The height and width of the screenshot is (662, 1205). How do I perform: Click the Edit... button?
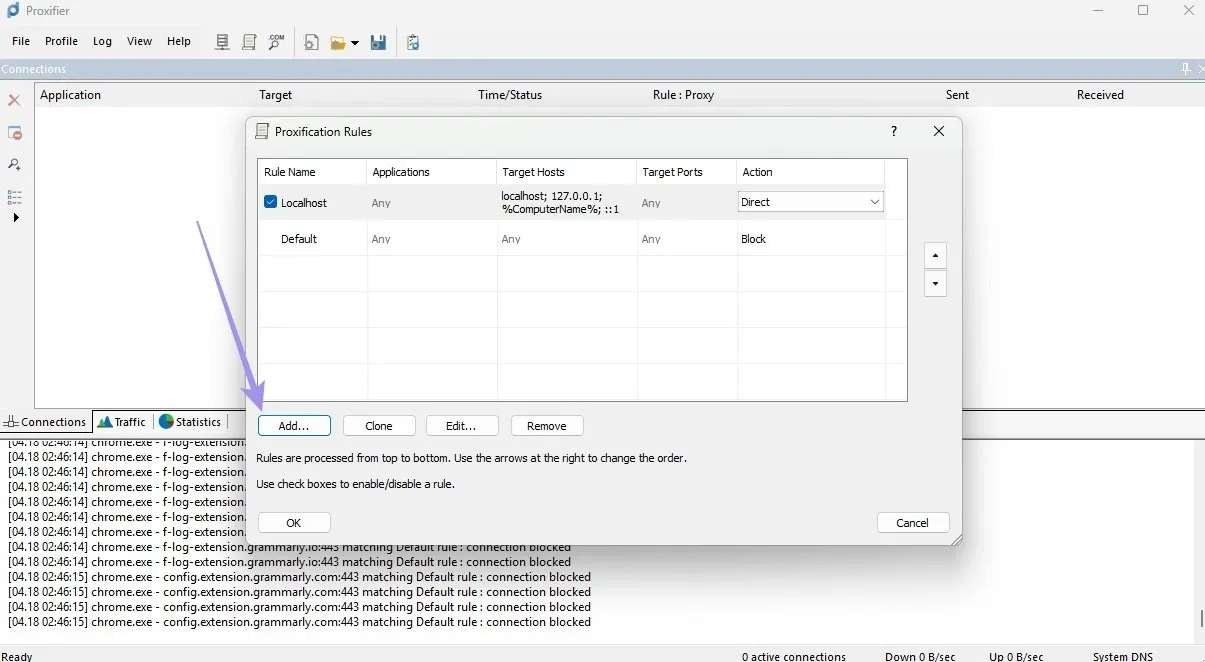461,426
